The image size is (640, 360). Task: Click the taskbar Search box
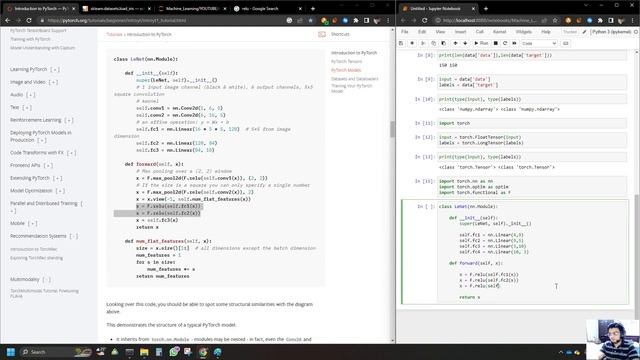tap(55, 352)
